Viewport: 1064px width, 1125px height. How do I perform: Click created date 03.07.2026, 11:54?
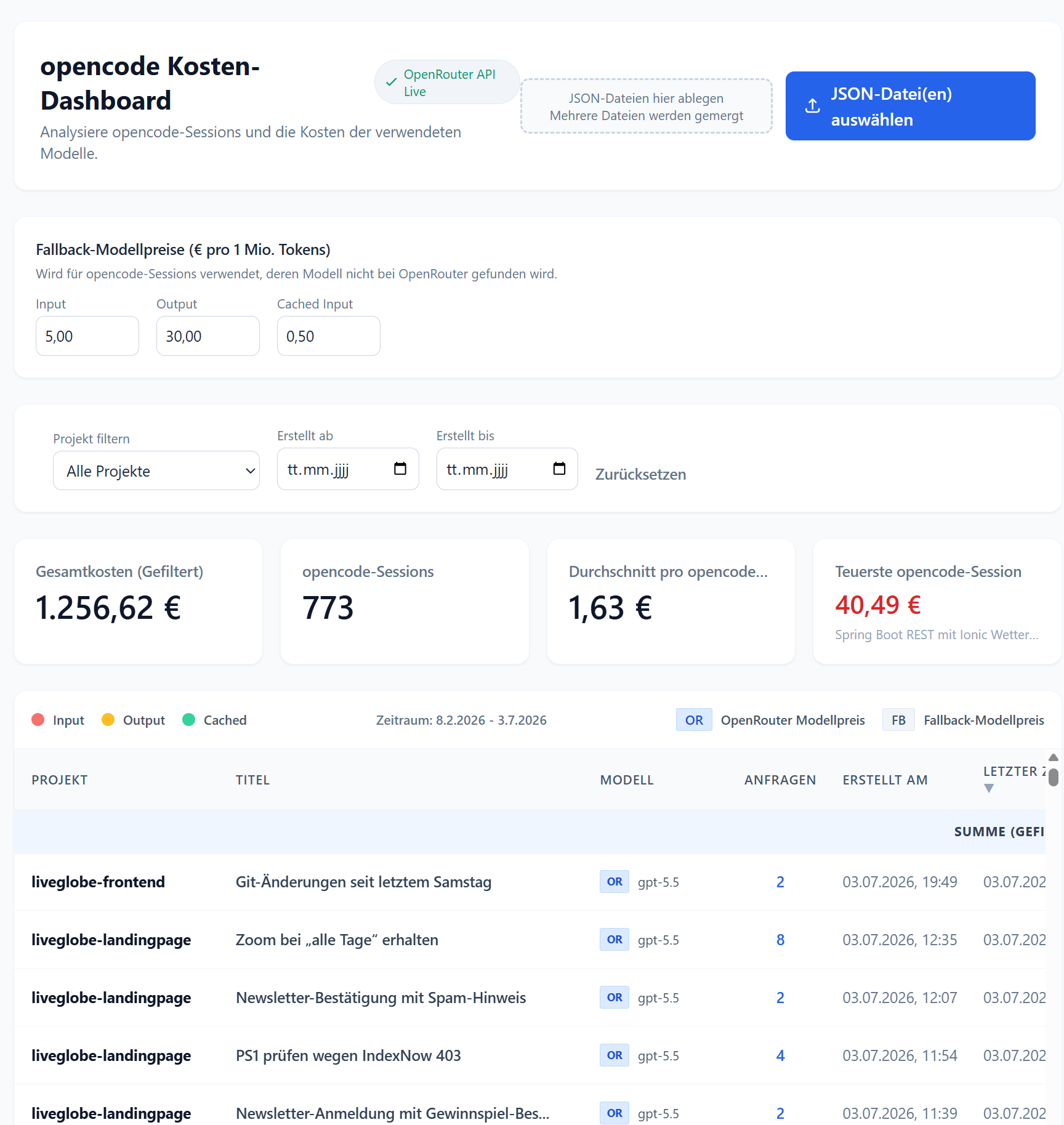(x=900, y=1055)
